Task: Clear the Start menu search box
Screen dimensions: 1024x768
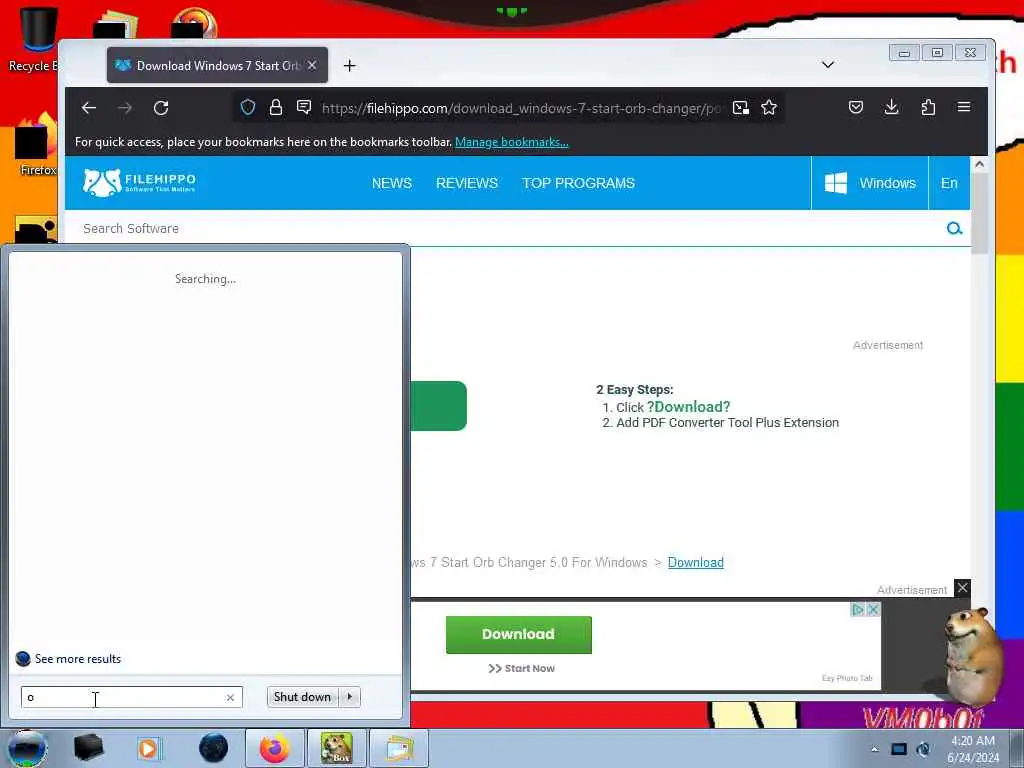Action: click(230, 697)
